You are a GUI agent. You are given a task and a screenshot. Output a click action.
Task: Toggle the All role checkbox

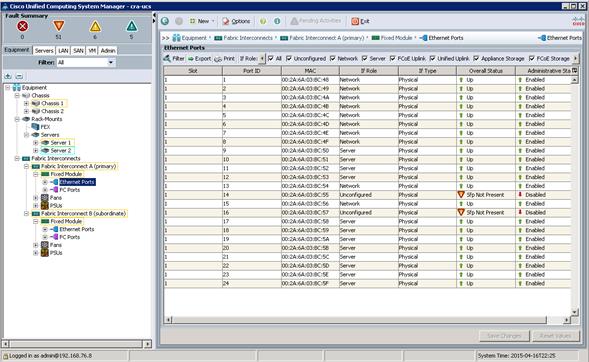tap(270, 59)
